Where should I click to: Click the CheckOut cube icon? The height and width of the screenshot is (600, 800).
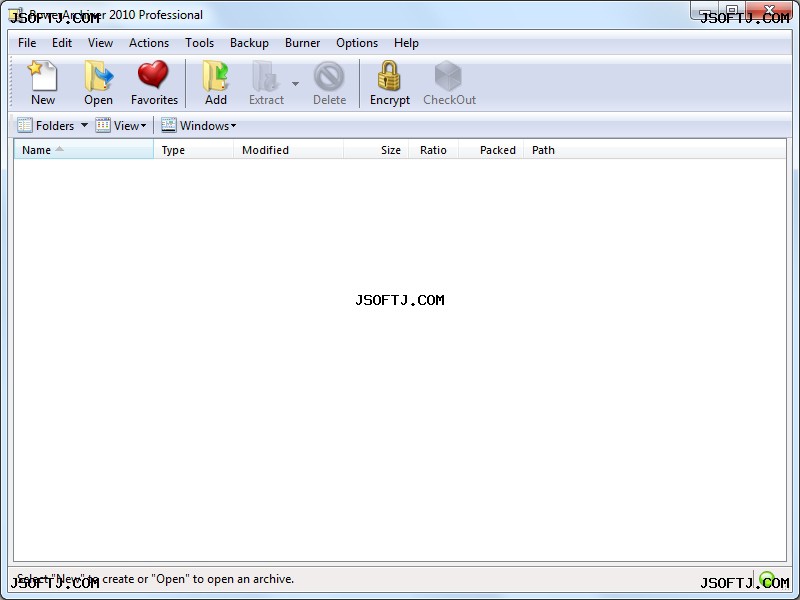[x=449, y=83]
